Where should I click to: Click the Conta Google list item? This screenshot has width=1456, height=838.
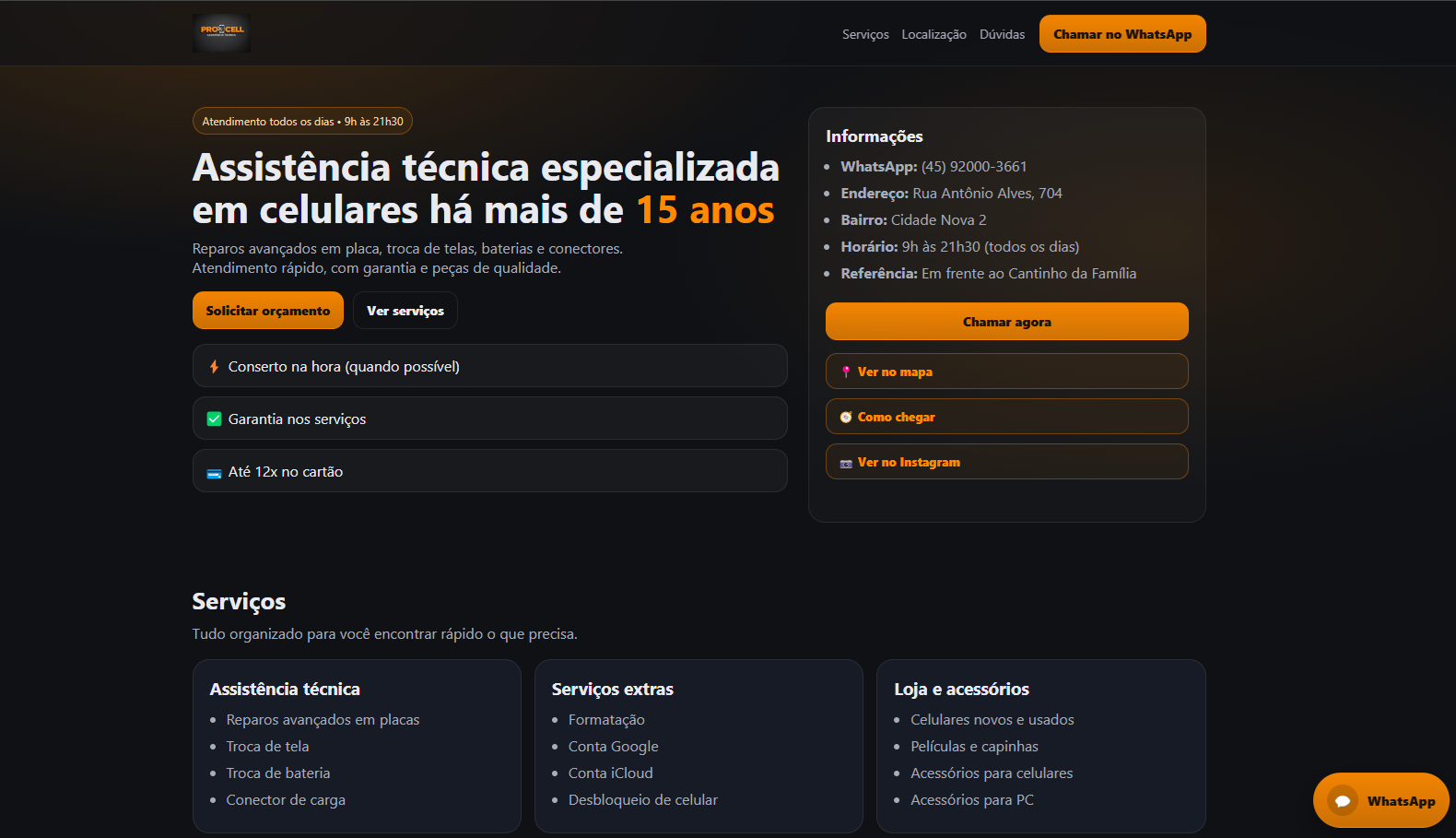tap(614, 747)
